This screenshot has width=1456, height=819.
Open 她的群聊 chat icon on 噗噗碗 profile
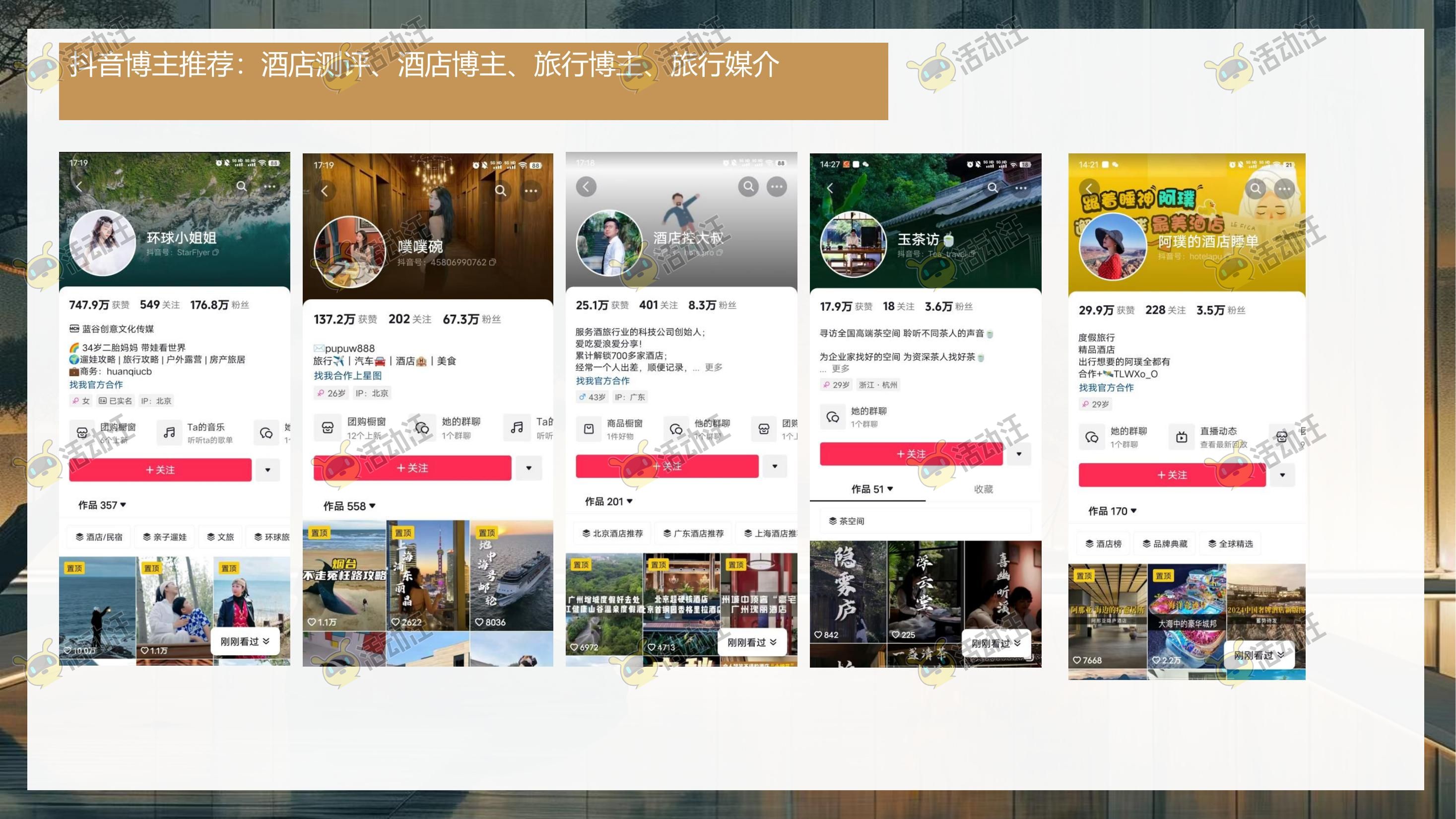[422, 428]
